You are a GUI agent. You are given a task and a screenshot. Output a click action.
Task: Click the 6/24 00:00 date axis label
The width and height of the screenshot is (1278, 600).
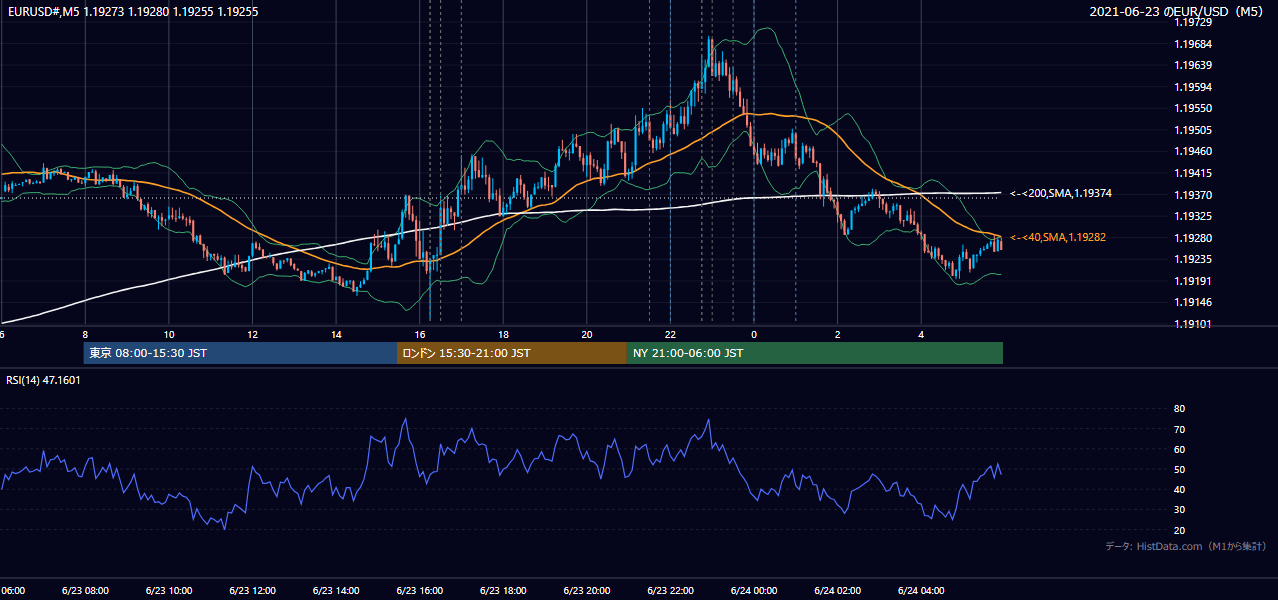(x=754, y=590)
